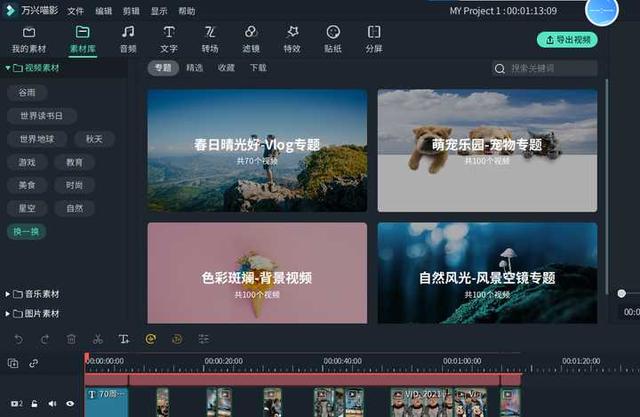Click the 搜索关键词 search field
This screenshot has height=417, width=640.
tap(550, 68)
